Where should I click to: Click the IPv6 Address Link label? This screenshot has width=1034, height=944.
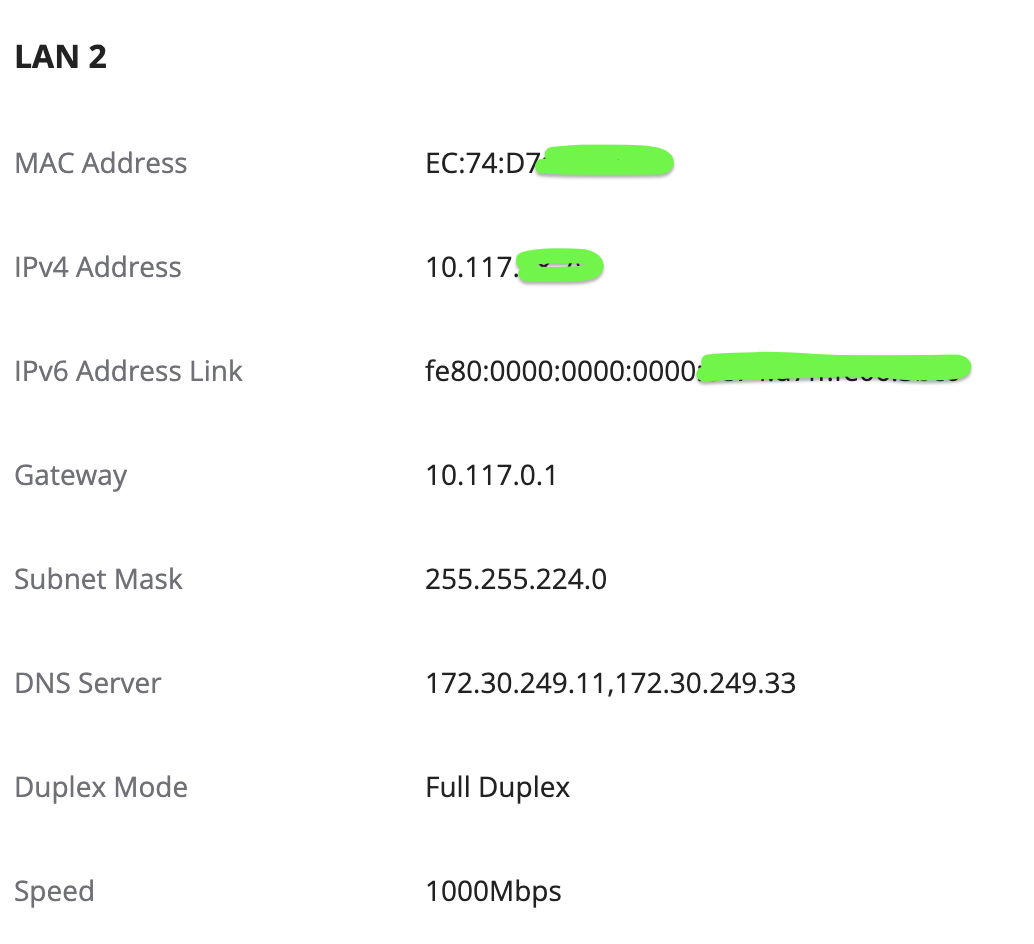click(x=129, y=371)
